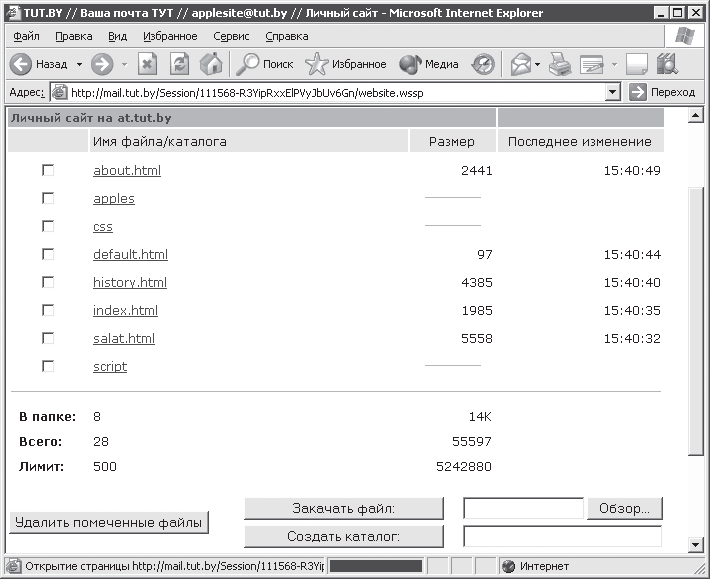The image size is (710, 579).
Task: Open the Файл menu
Action: coord(27,36)
